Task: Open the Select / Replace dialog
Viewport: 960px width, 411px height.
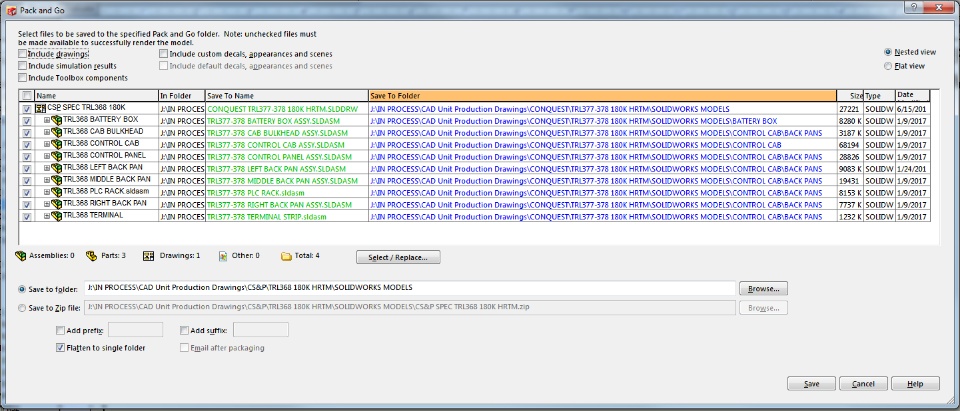Action: click(x=398, y=257)
